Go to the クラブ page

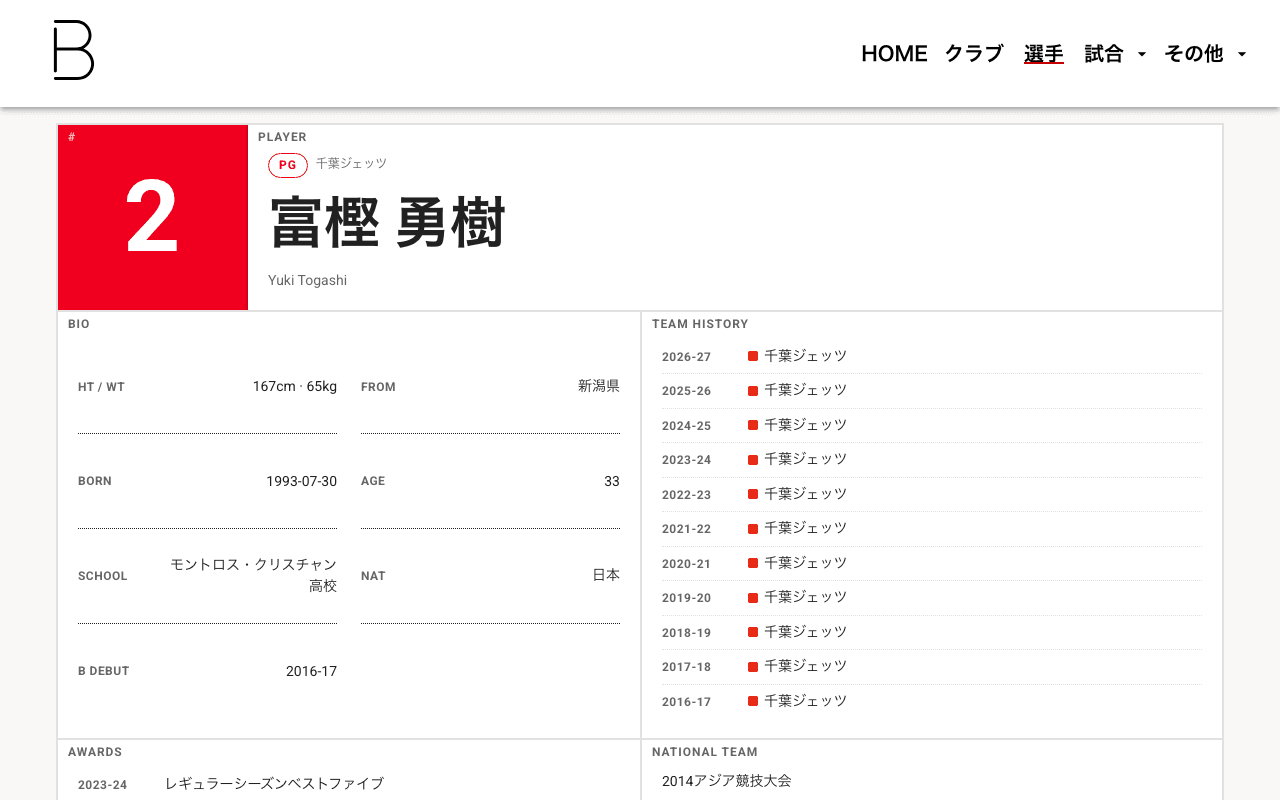pos(974,54)
